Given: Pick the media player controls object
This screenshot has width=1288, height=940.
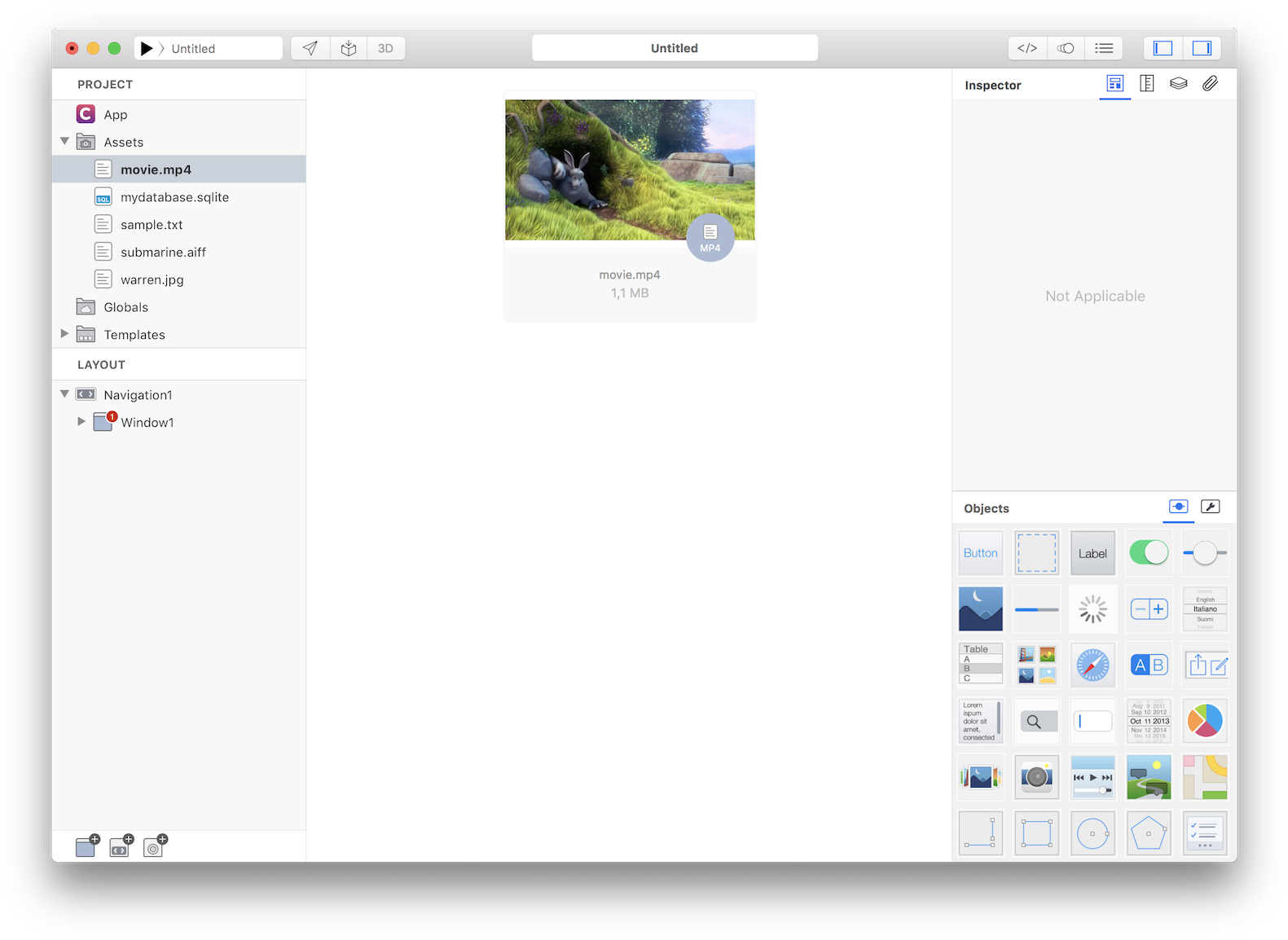Looking at the screenshot, I should click(x=1092, y=777).
